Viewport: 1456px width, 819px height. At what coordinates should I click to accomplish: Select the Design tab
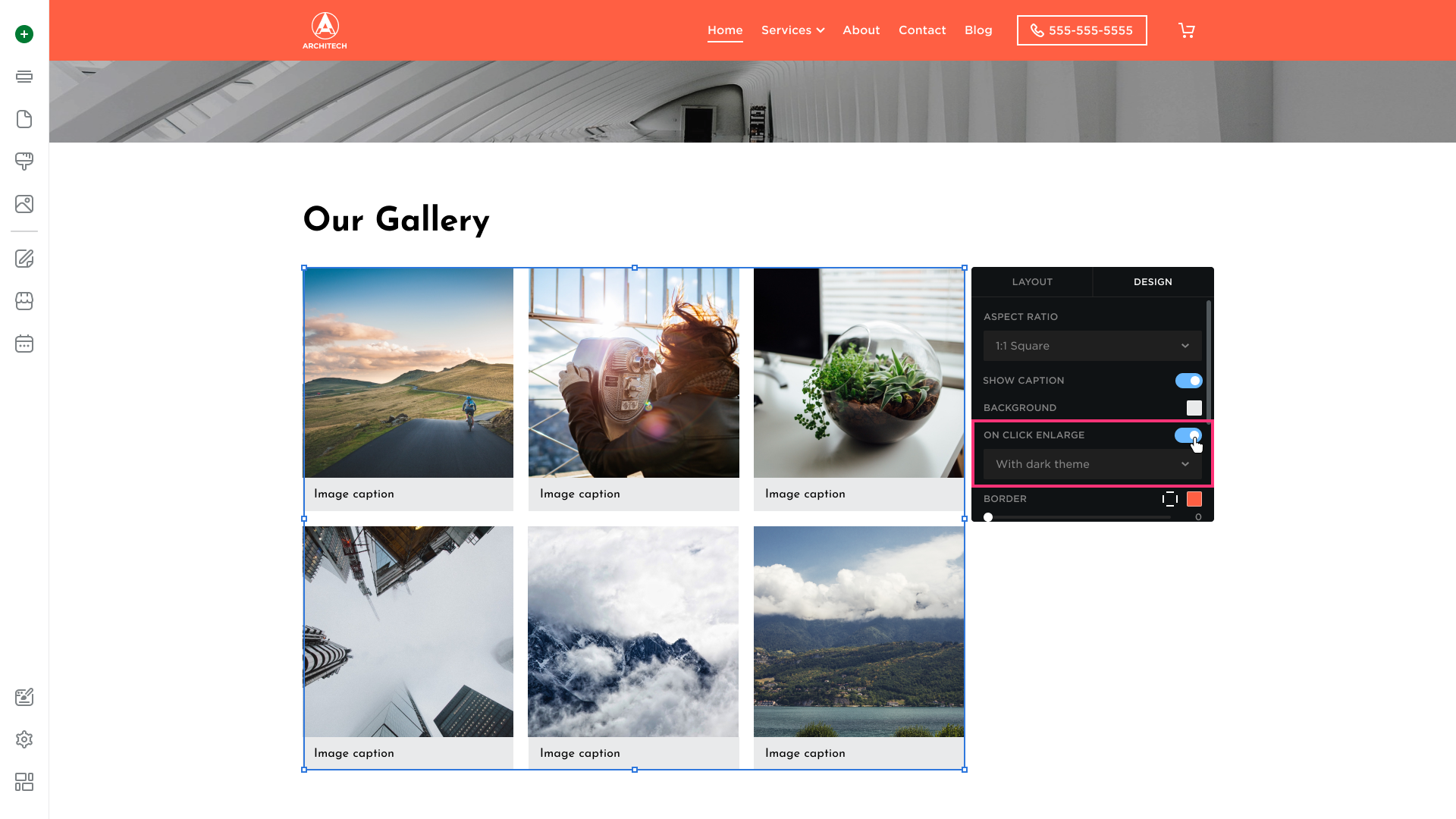click(x=1153, y=282)
